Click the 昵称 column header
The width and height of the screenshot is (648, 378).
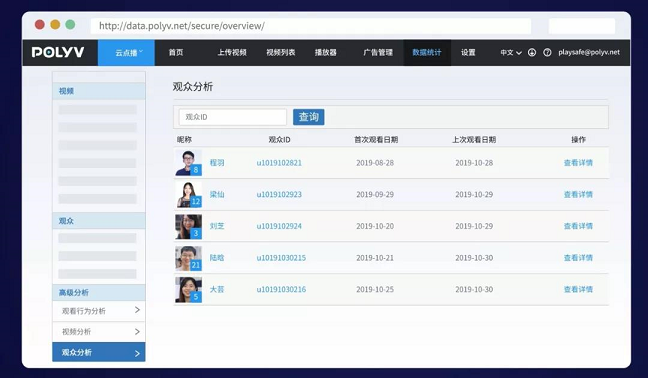tap(184, 140)
